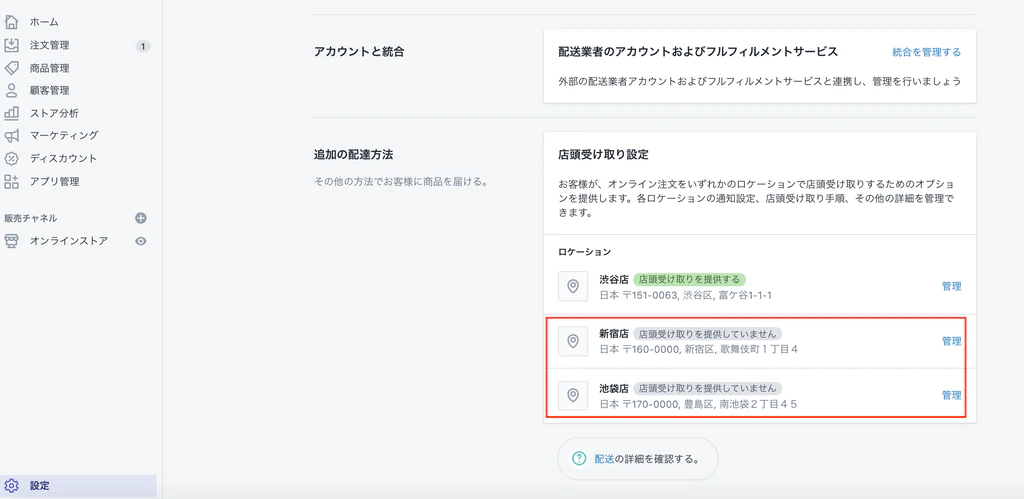
Task: Click the 設定 gear icon
Action: click(x=11, y=486)
